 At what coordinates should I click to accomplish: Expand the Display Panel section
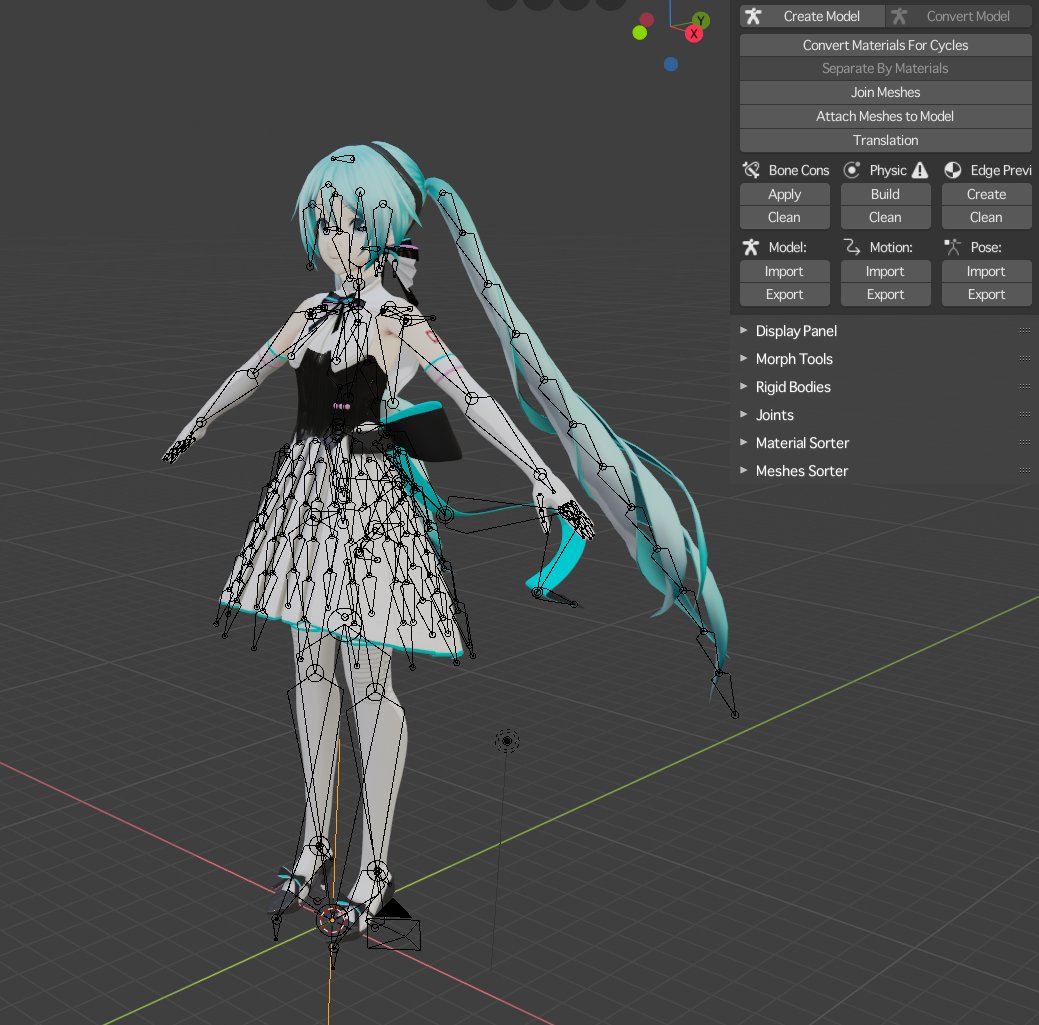point(796,331)
